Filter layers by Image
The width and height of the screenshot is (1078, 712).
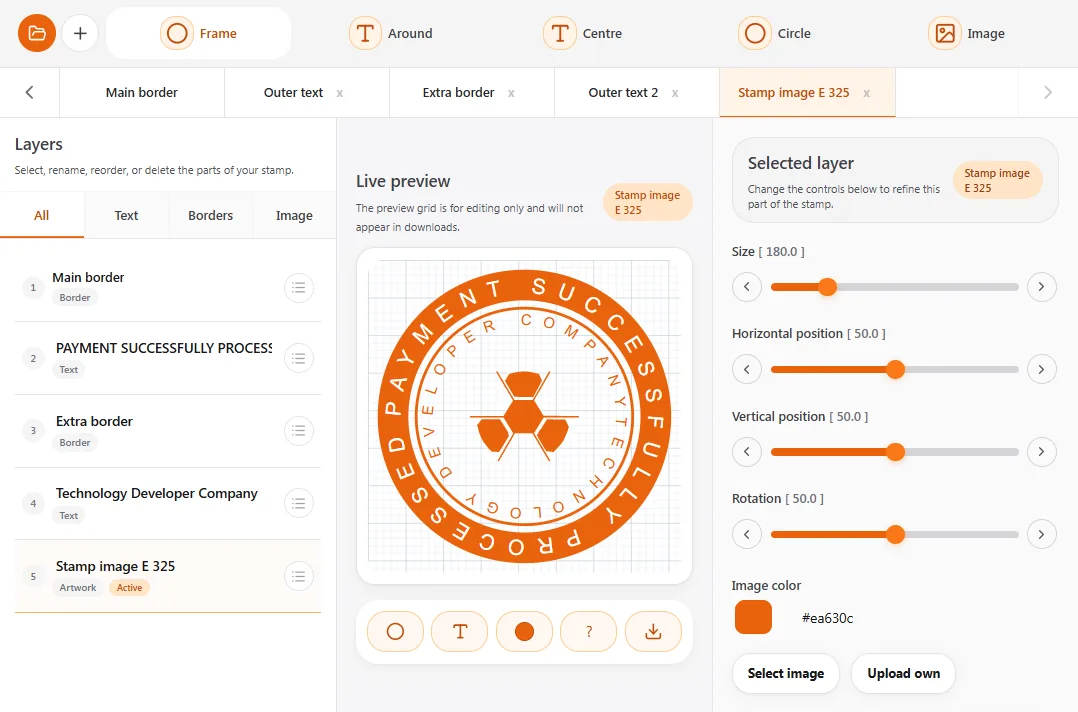click(294, 215)
